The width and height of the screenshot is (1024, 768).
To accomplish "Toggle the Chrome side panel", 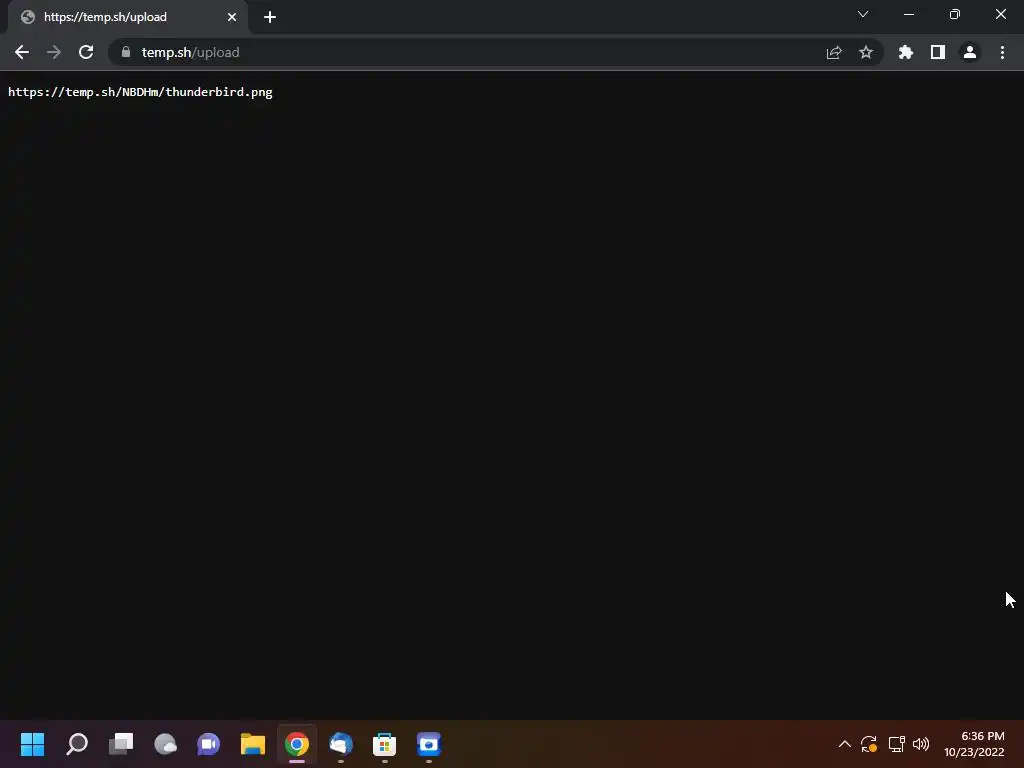I will point(938,52).
